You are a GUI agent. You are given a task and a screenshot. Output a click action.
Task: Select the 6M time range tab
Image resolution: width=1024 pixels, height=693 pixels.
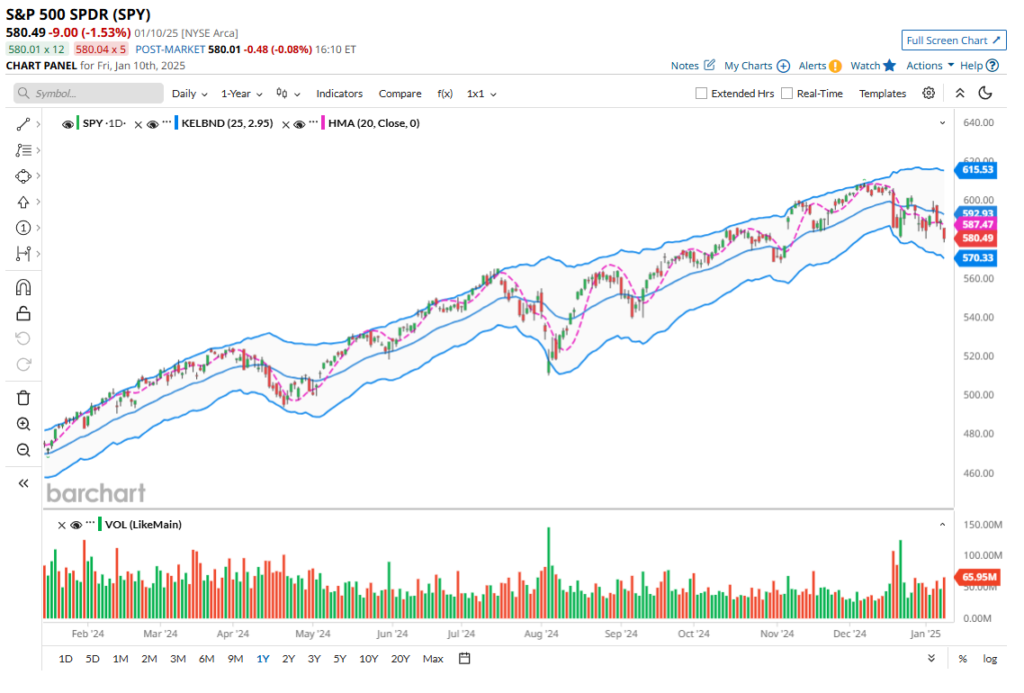click(x=206, y=658)
